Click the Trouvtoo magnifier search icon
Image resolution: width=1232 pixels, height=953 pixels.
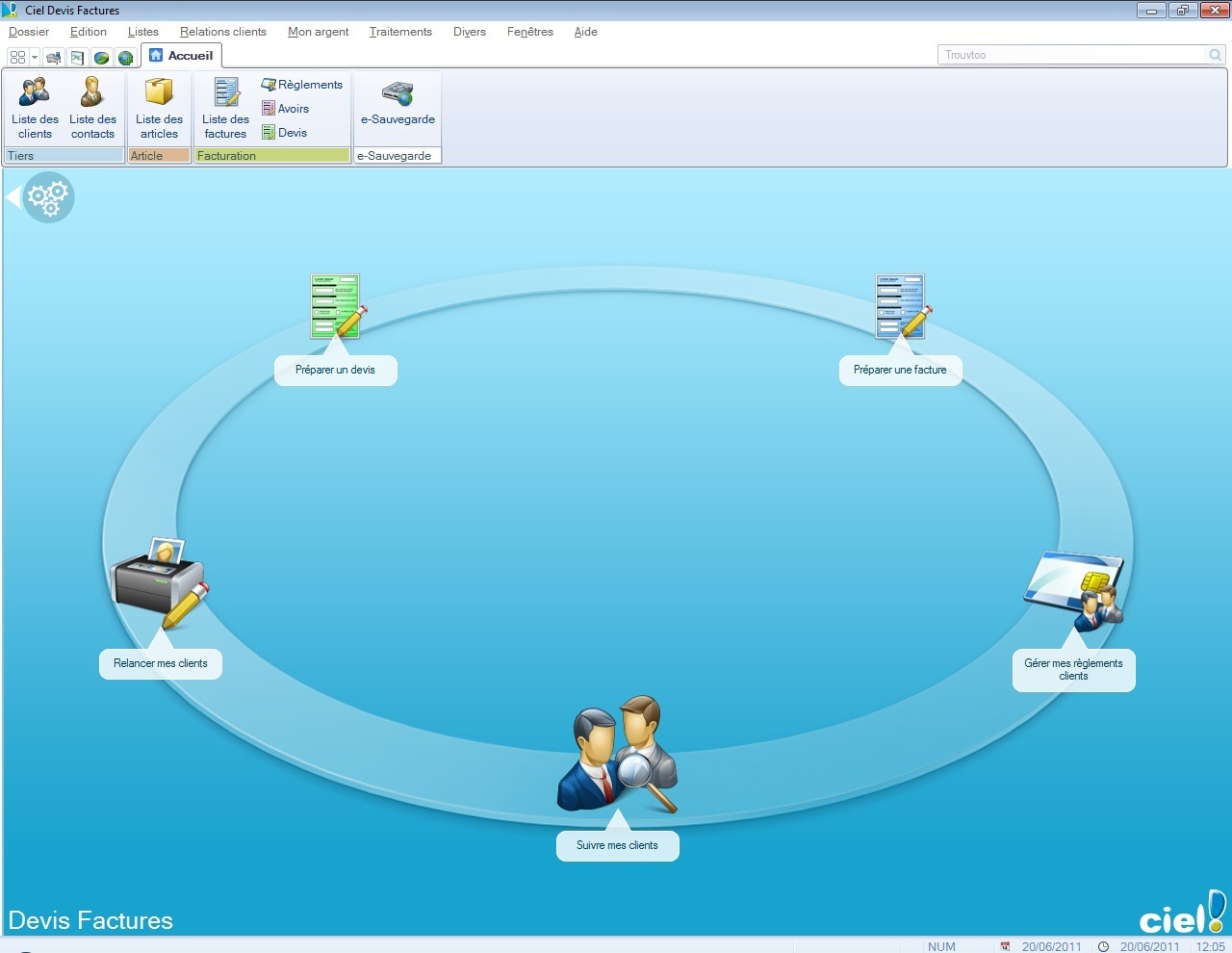(1216, 55)
